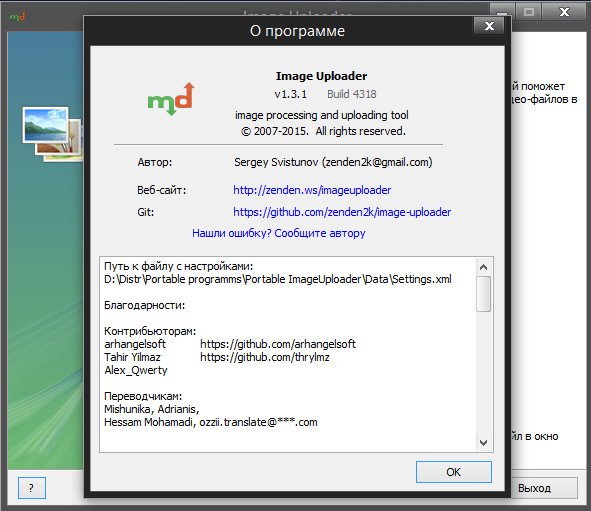Viewport: 591px width, 511px height.
Task: Click the "https://github.com/arhangelsoft" text
Action: (x=278, y=344)
